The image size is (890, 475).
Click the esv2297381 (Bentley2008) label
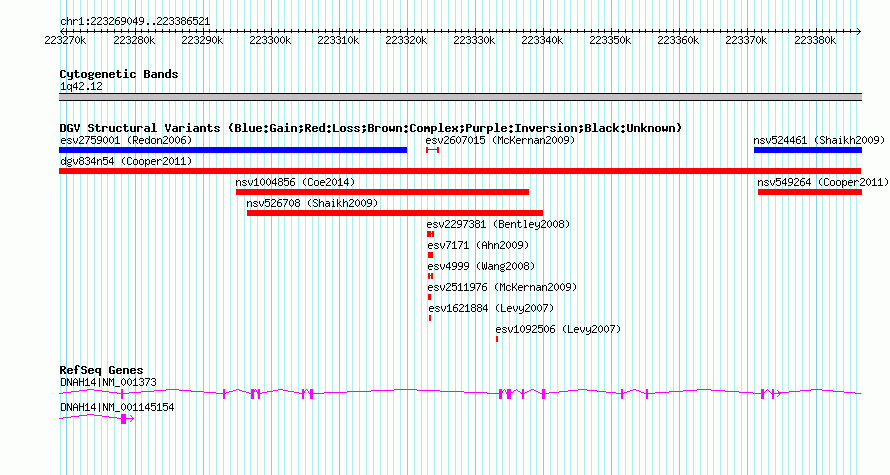click(x=498, y=224)
